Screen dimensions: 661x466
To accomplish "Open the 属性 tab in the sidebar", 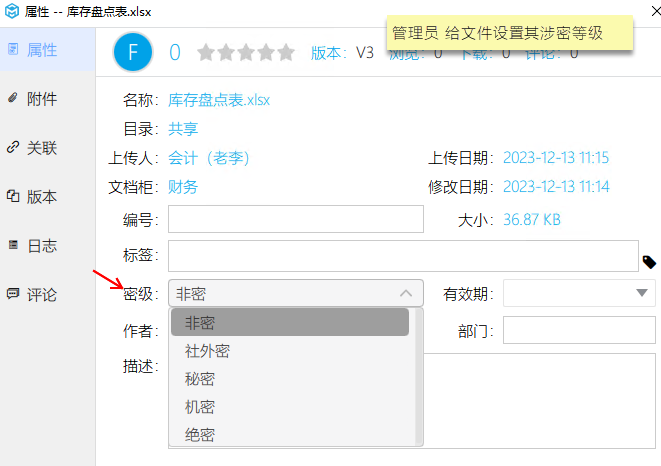I will pos(42,50).
